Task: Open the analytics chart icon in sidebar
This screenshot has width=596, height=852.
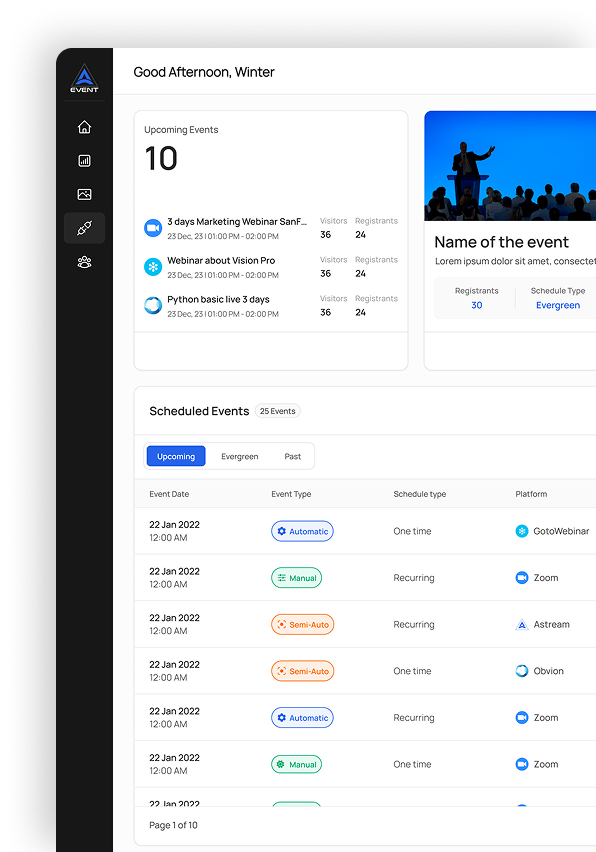Action: 84,161
